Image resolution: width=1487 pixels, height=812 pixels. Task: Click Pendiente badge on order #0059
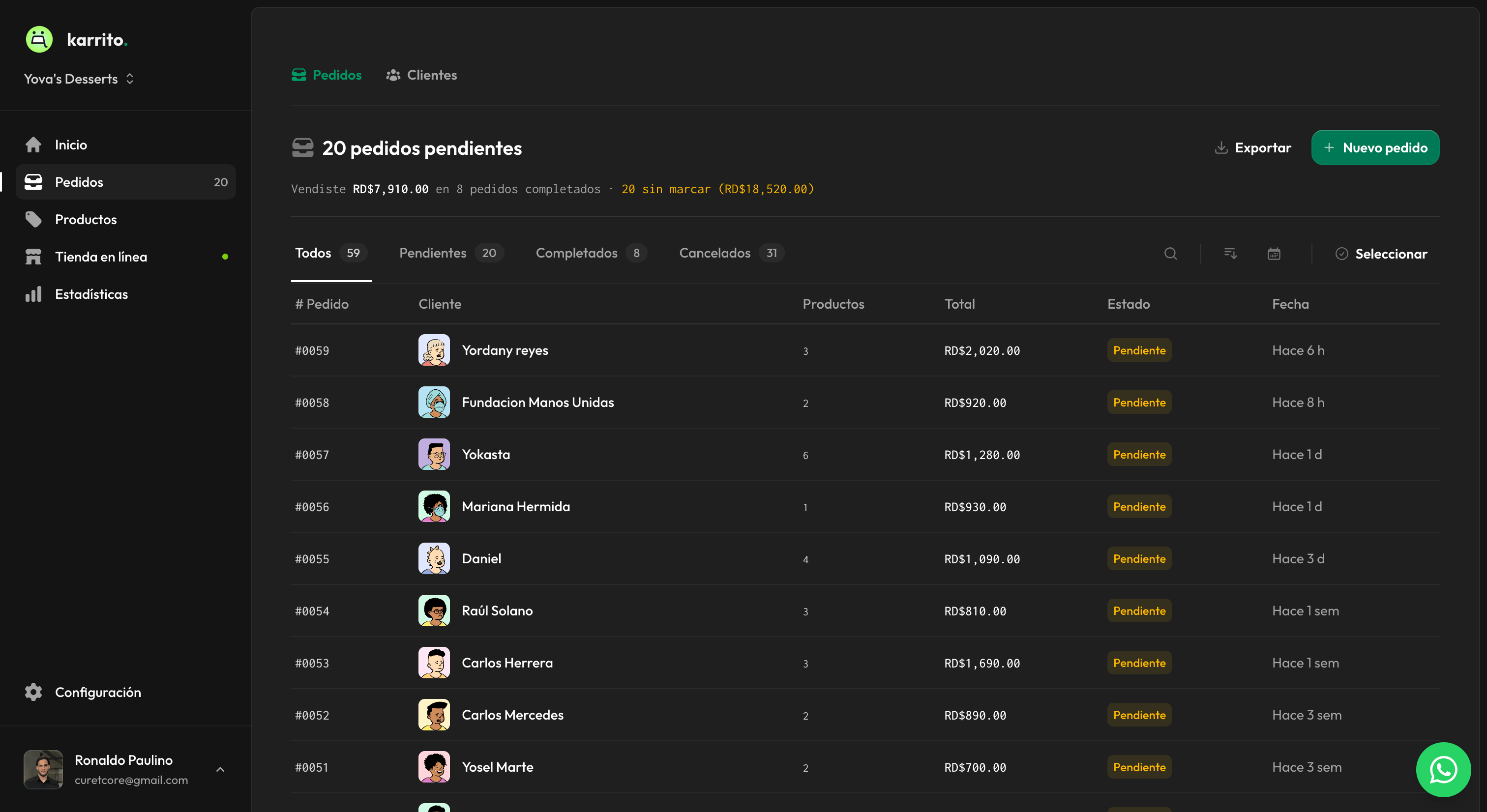click(x=1139, y=350)
